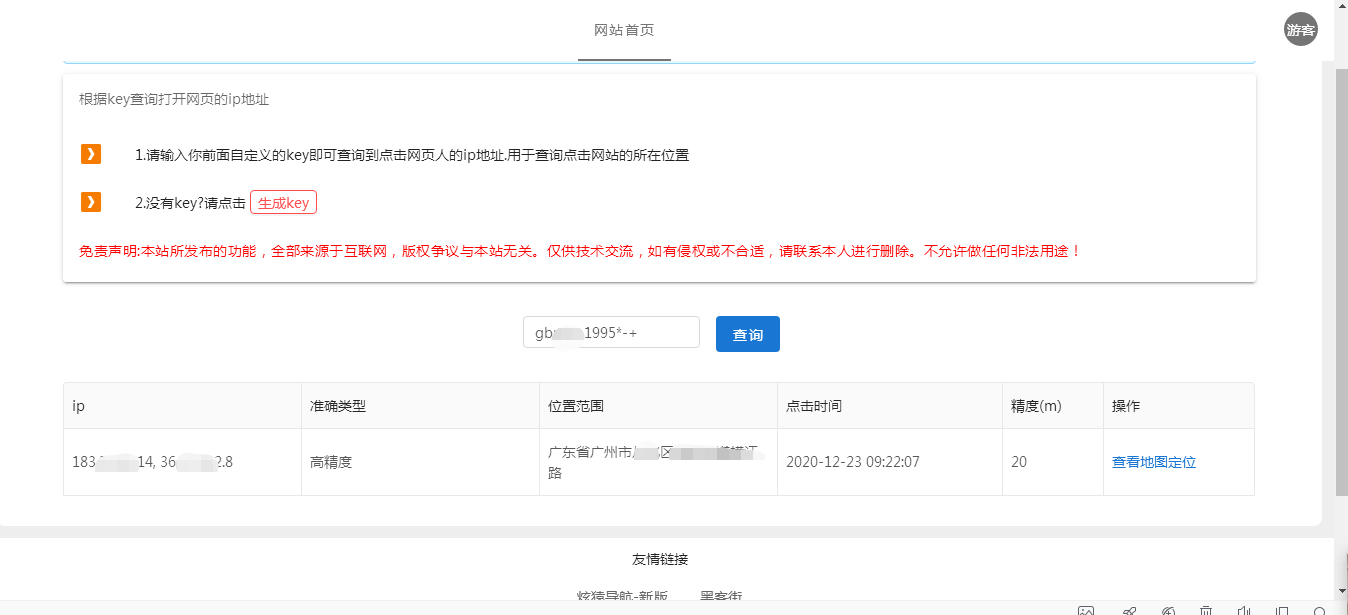The height and width of the screenshot is (615, 1348).
Task: Click the red 免责声明 disclaimer text
Action: pos(580,251)
